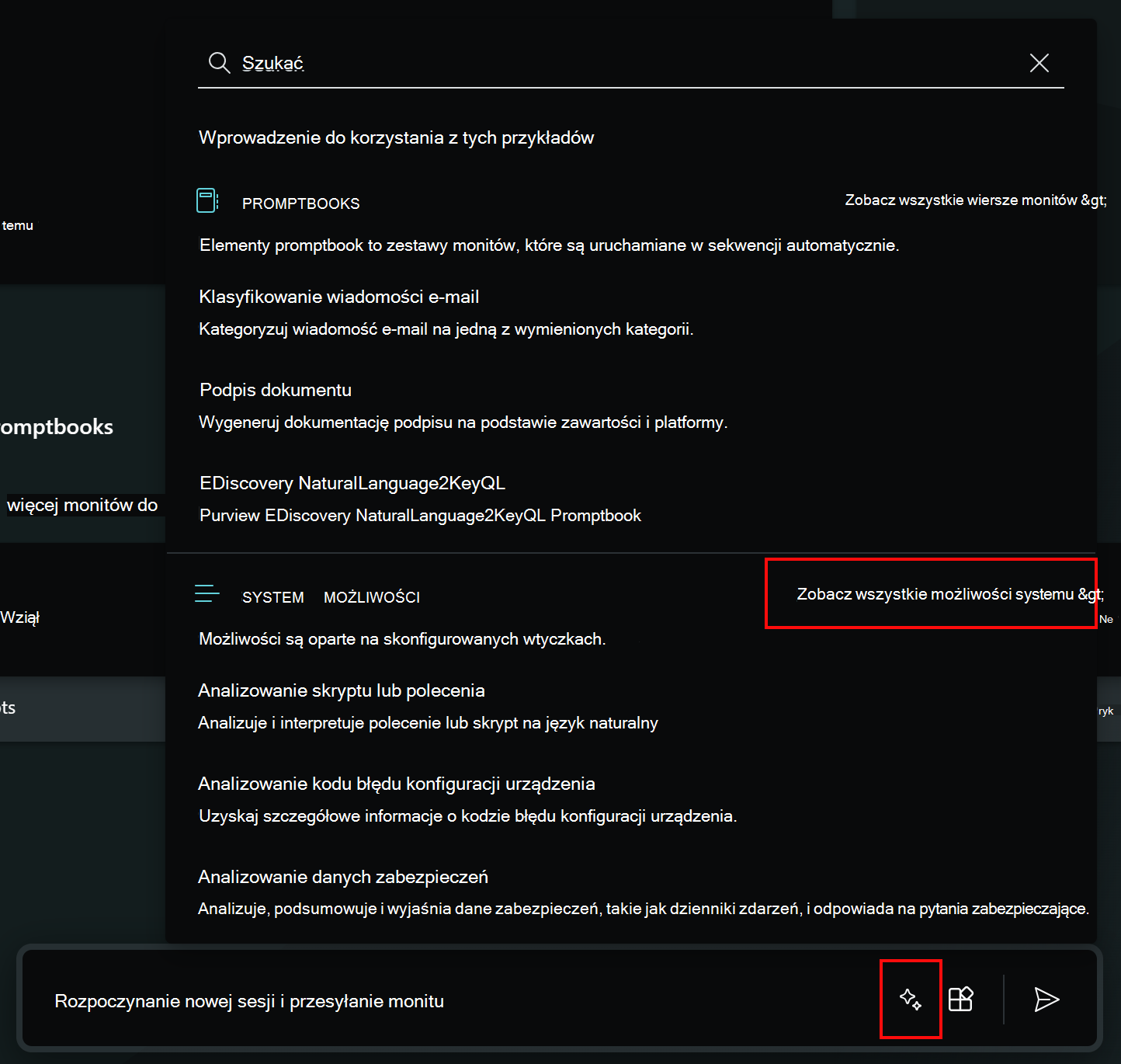1121x1064 pixels.
Task: Open the sources plugins grid icon
Action: click(x=961, y=999)
